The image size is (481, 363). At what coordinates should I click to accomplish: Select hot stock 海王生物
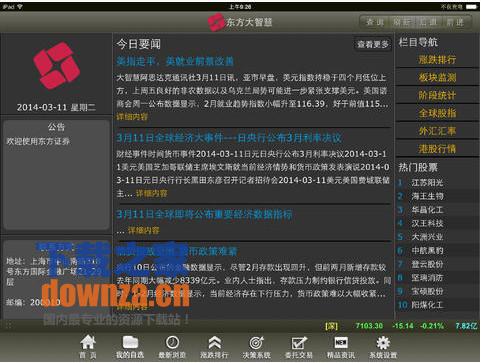click(427, 196)
